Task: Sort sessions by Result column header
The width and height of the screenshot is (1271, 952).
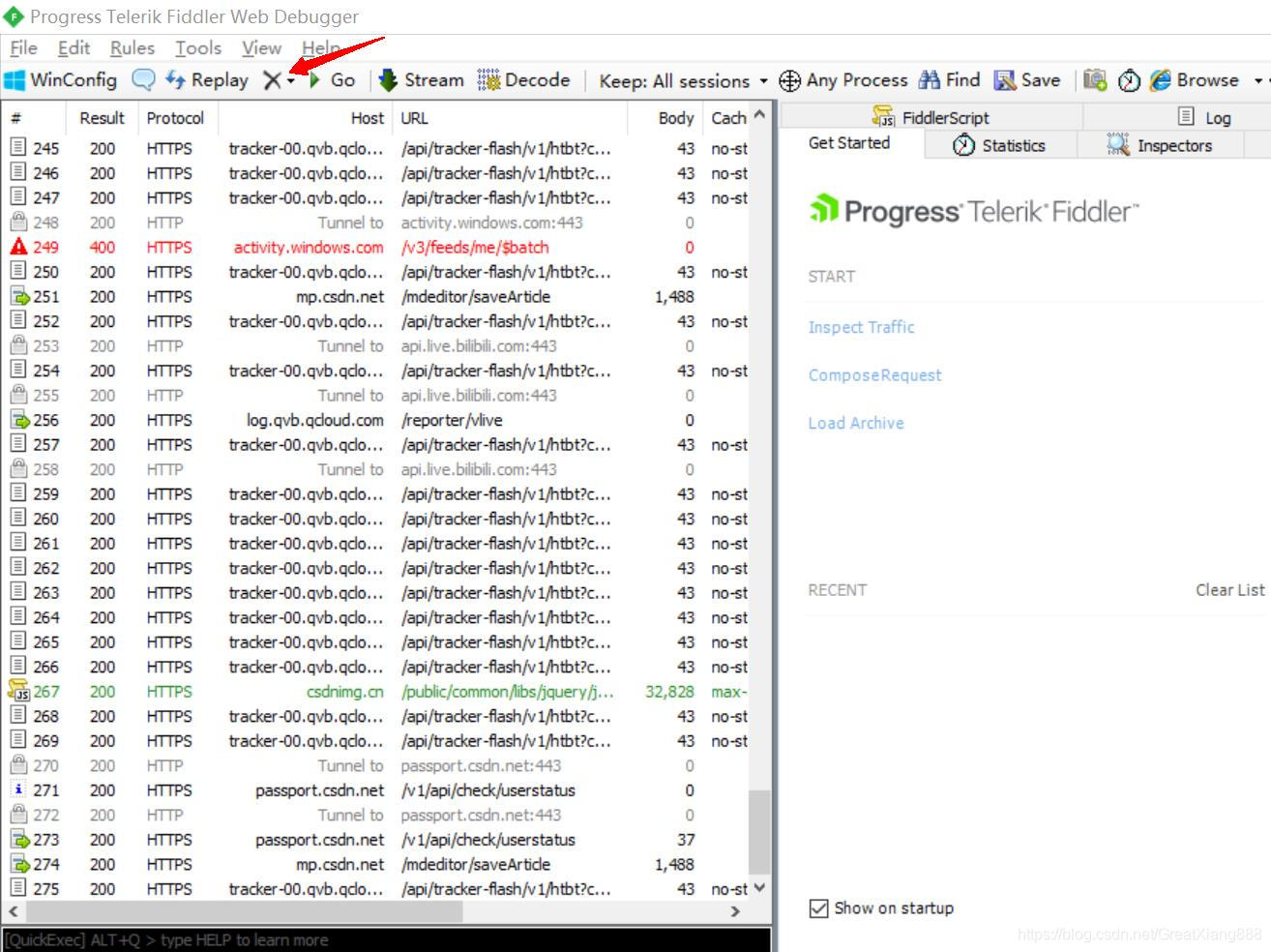Action: coord(102,118)
